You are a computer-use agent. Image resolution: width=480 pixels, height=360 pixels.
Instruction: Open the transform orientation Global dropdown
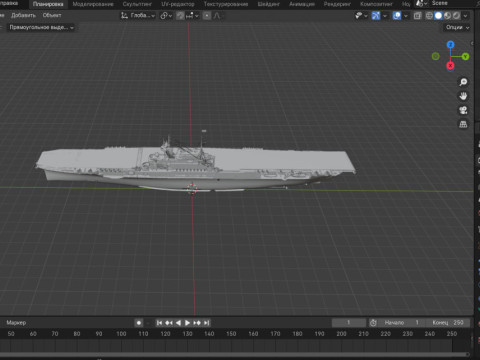[x=138, y=15]
